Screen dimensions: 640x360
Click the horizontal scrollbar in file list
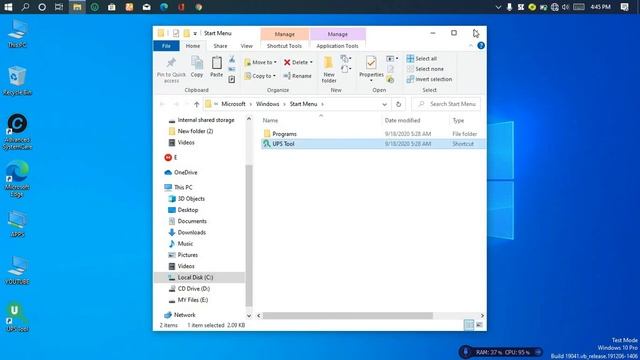[x=347, y=316]
